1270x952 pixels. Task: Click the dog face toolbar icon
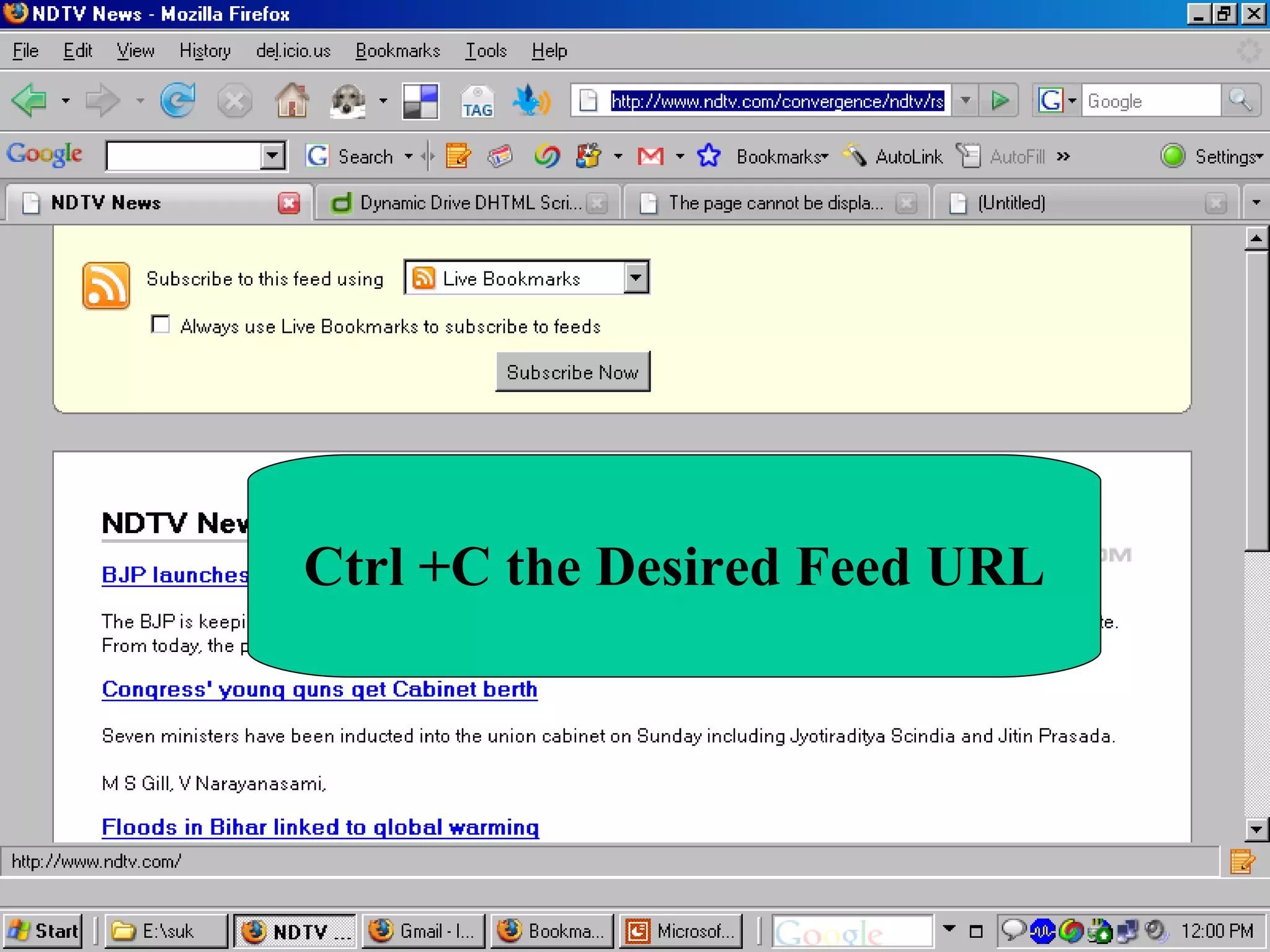coord(349,100)
